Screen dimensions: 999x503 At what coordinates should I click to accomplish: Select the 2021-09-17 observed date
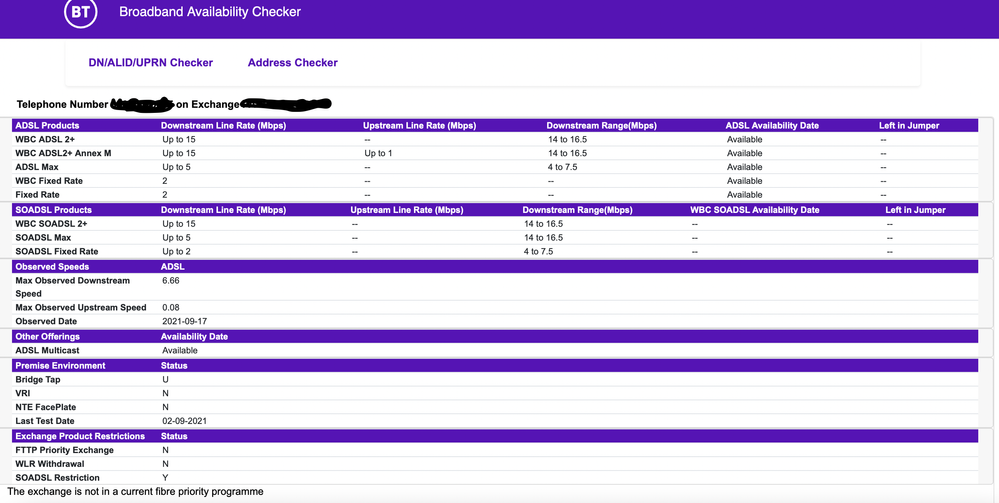pyautogui.click(x=185, y=321)
